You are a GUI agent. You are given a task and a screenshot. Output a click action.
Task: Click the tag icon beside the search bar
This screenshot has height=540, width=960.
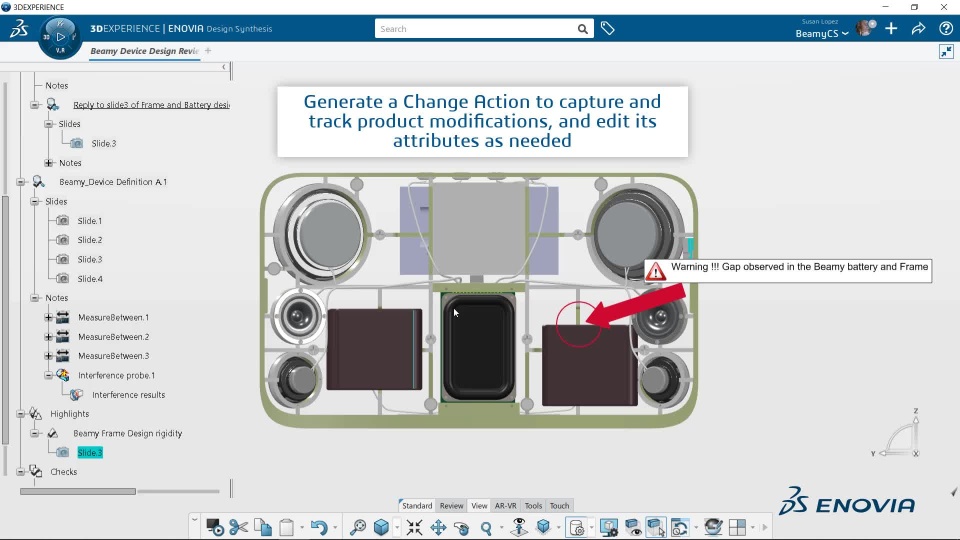tap(607, 28)
